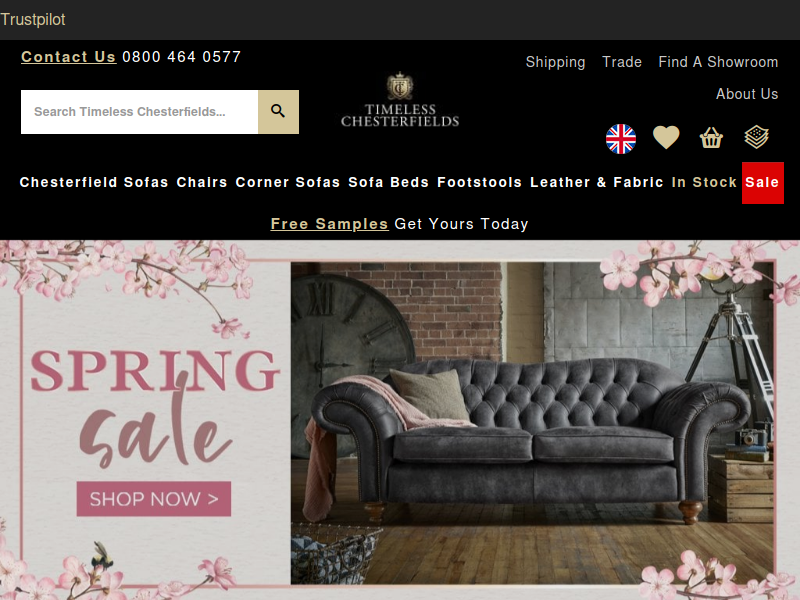Open the fabric samples stack icon
Viewport: 800px width, 600px height.
(756, 137)
